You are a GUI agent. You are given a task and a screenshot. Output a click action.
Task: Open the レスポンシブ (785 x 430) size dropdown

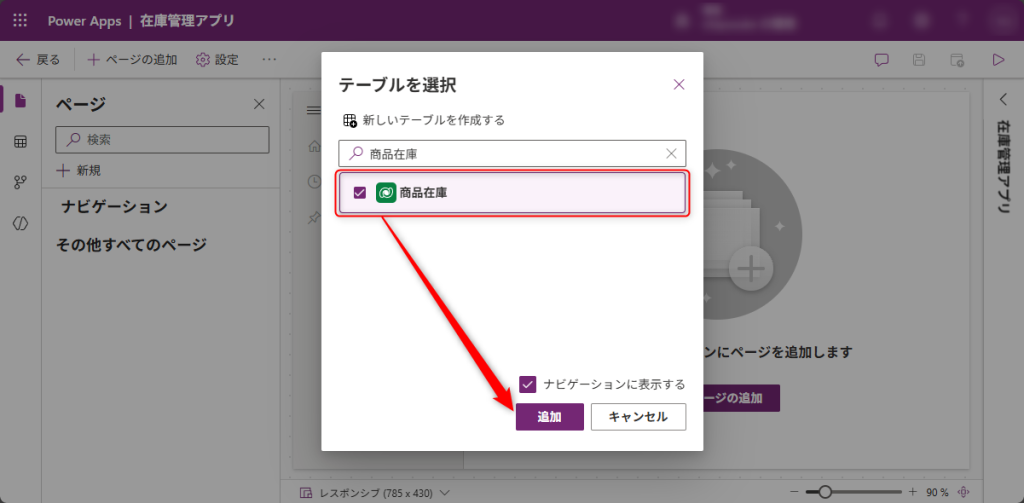pos(375,493)
